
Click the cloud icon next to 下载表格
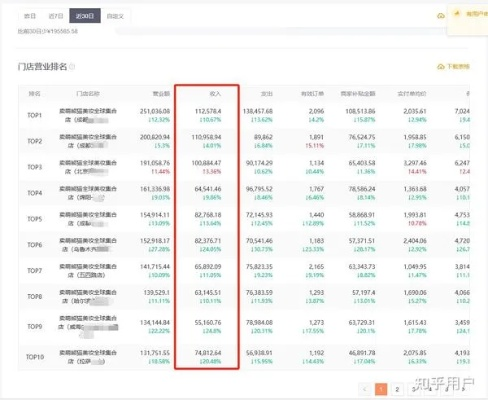tap(441, 67)
